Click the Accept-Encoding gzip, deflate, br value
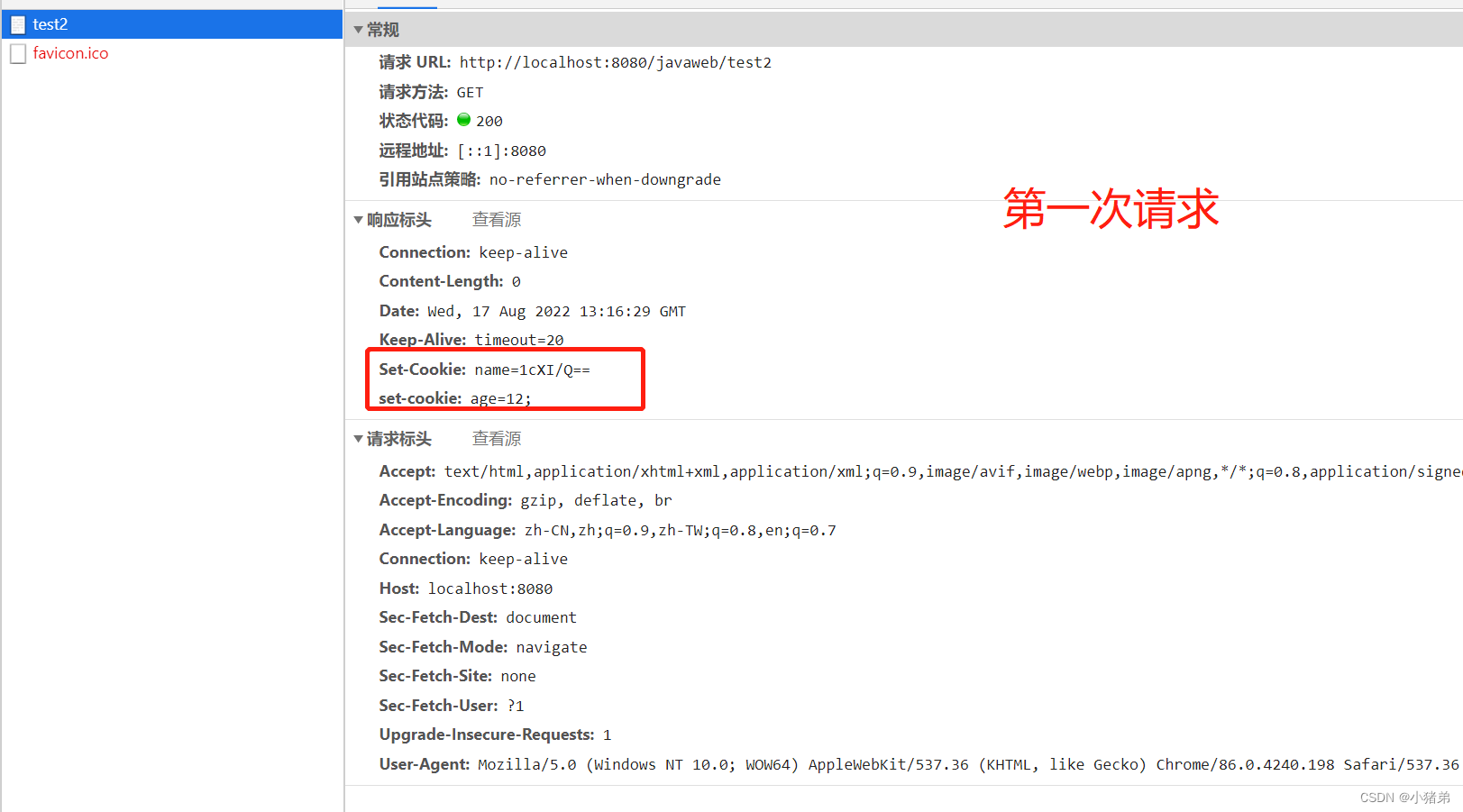The width and height of the screenshot is (1463, 812). 596,500
